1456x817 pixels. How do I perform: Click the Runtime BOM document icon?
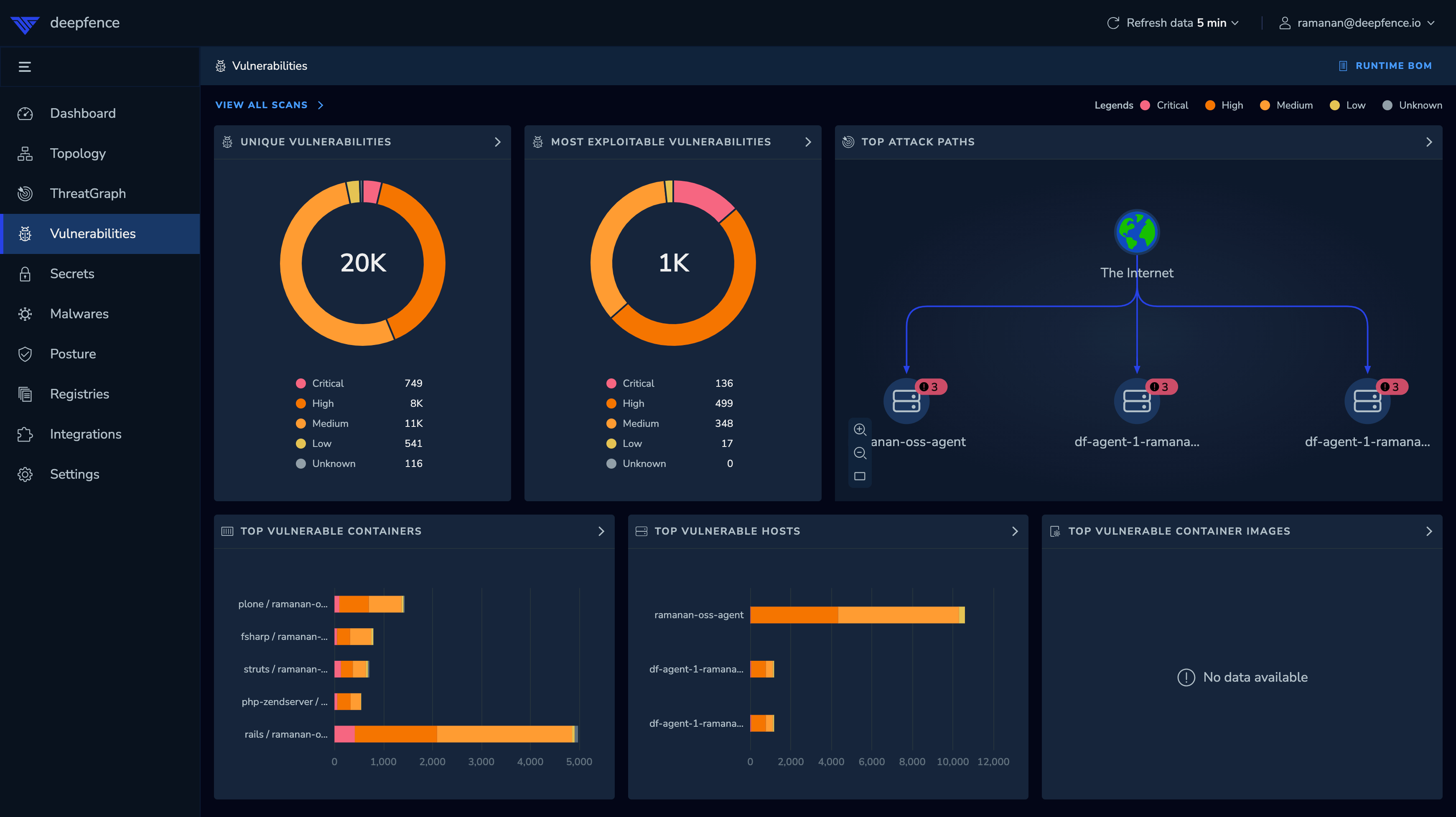1343,66
